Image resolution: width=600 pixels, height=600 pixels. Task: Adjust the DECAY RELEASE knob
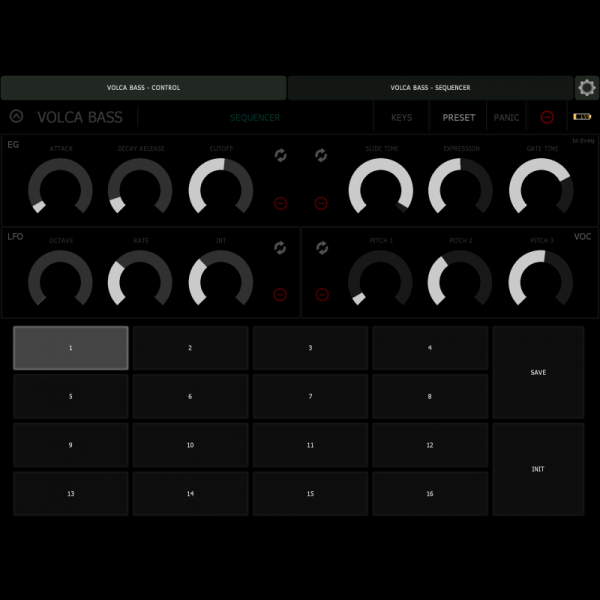coord(140,186)
